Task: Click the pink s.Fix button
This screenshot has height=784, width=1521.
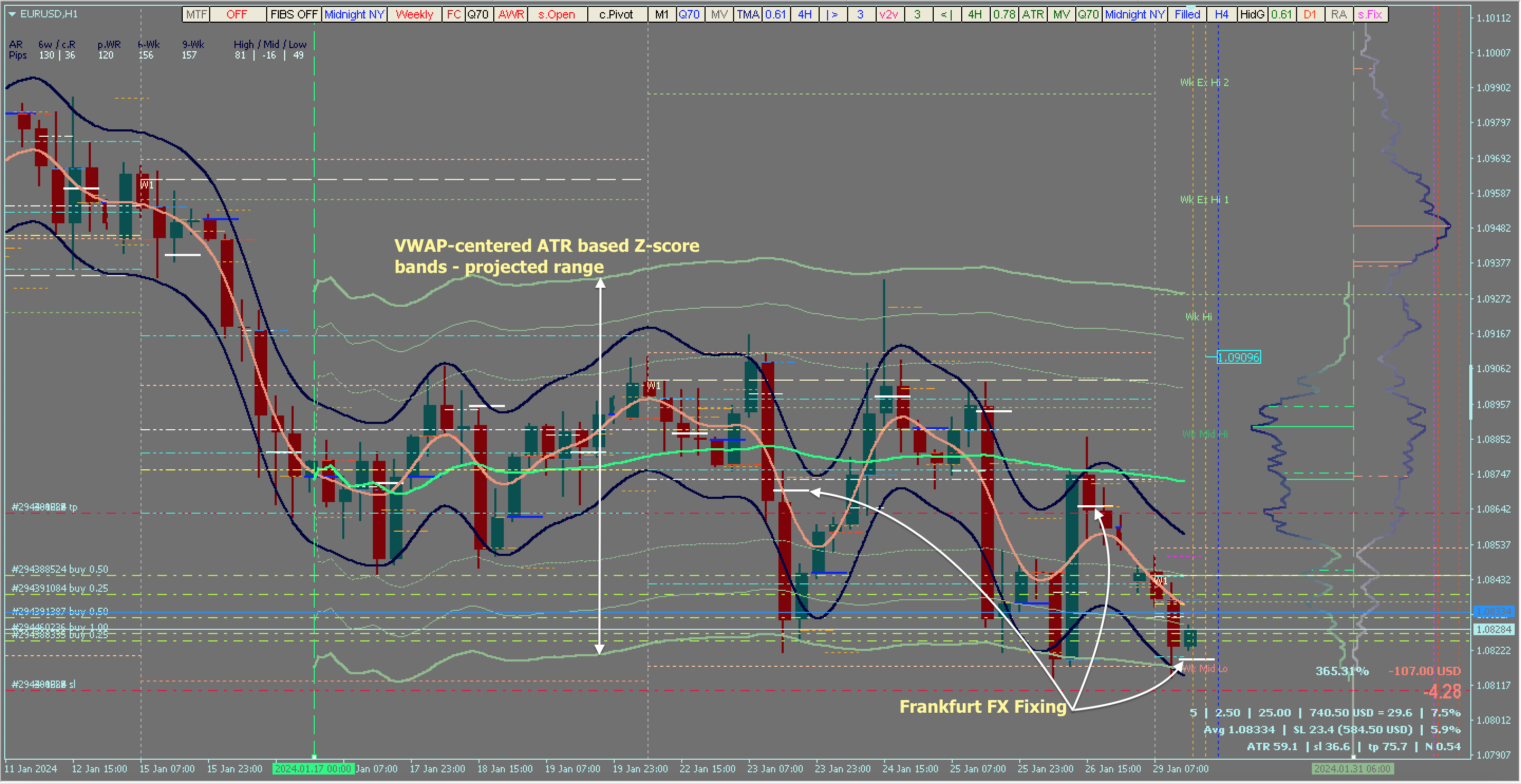Action: point(1369,14)
